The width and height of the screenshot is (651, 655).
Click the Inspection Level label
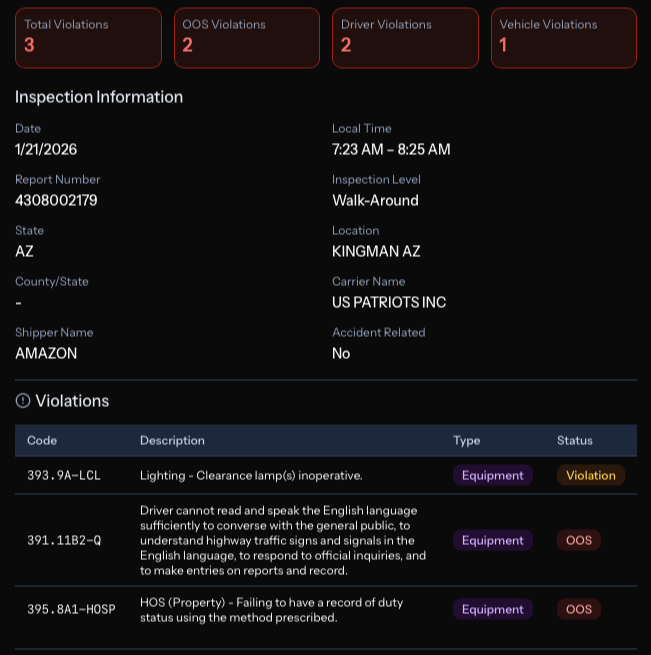(376, 180)
